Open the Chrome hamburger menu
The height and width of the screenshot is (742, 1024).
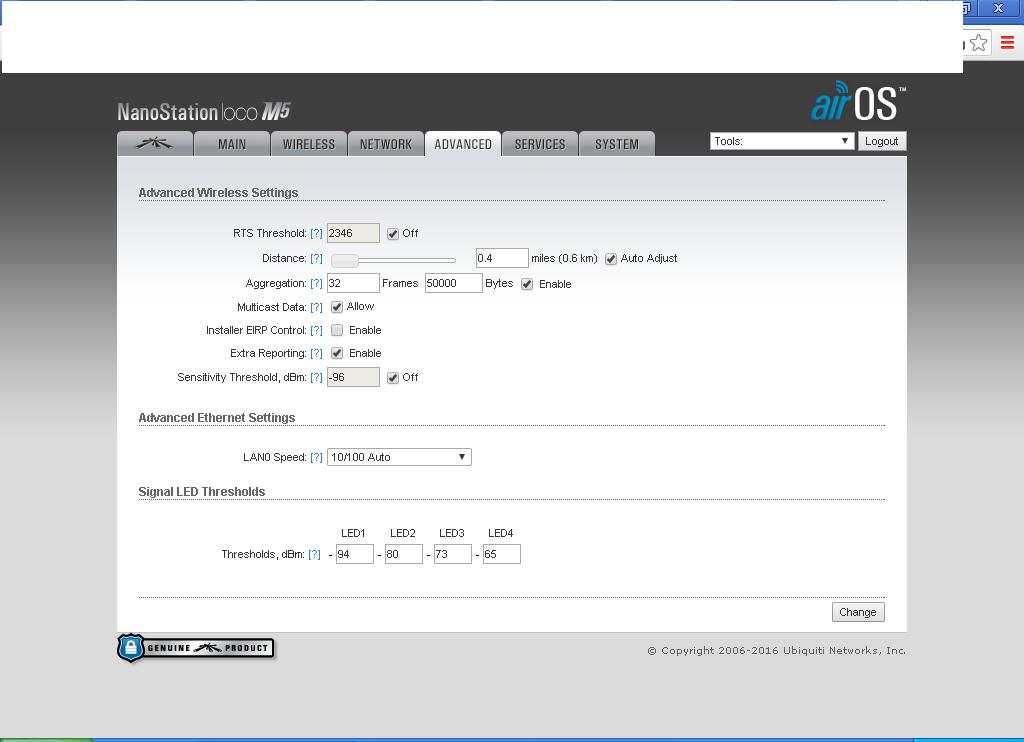pyautogui.click(x=1007, y=43)
